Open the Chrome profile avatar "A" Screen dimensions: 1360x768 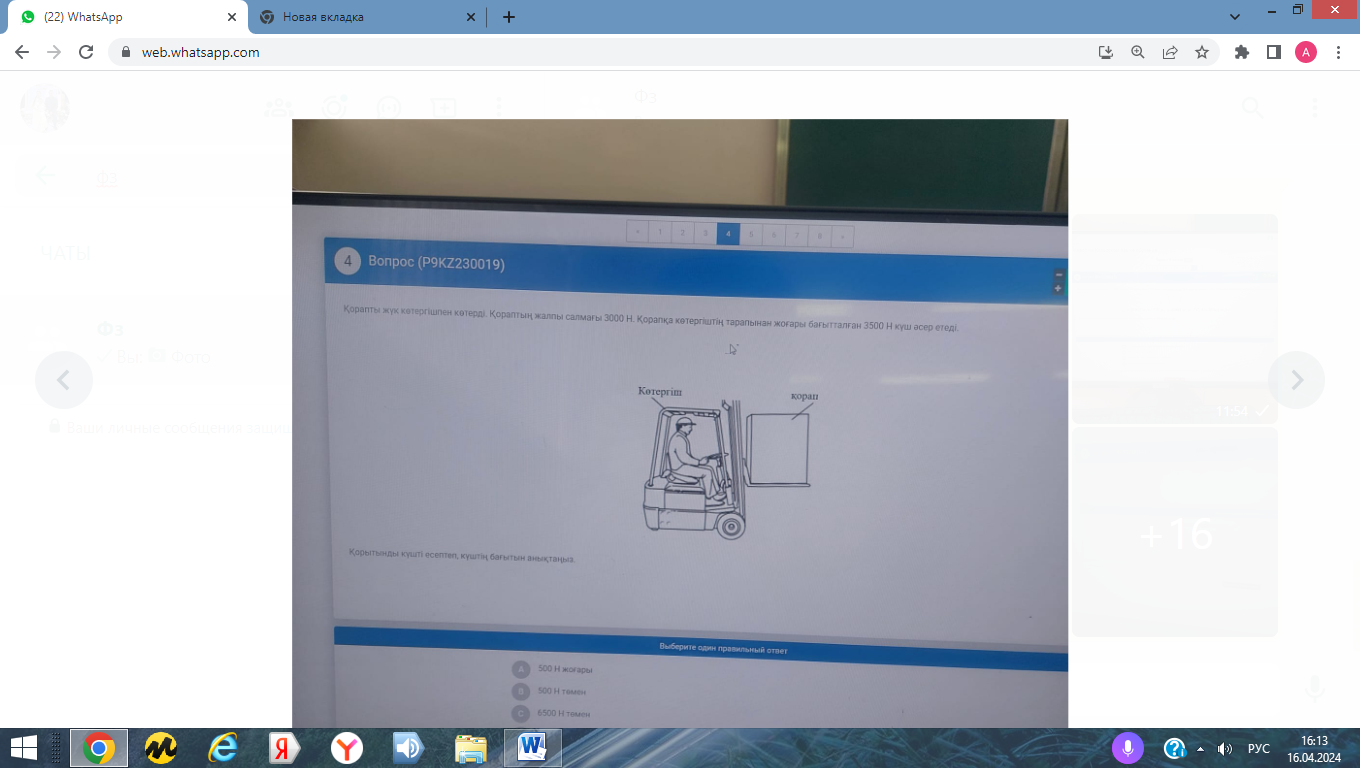[x=1306, y=52]
